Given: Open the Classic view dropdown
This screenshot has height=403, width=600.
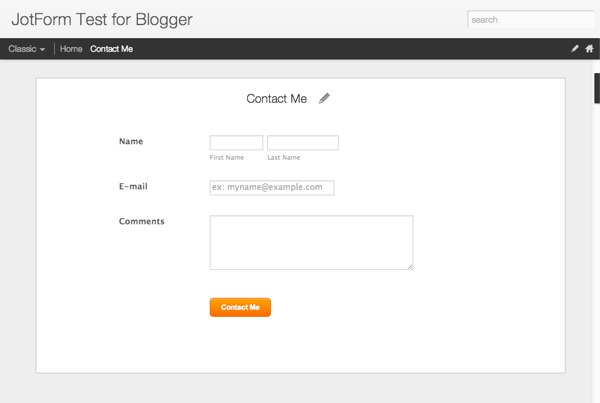Looking at the screenshot, I should (x=27, y=48).
